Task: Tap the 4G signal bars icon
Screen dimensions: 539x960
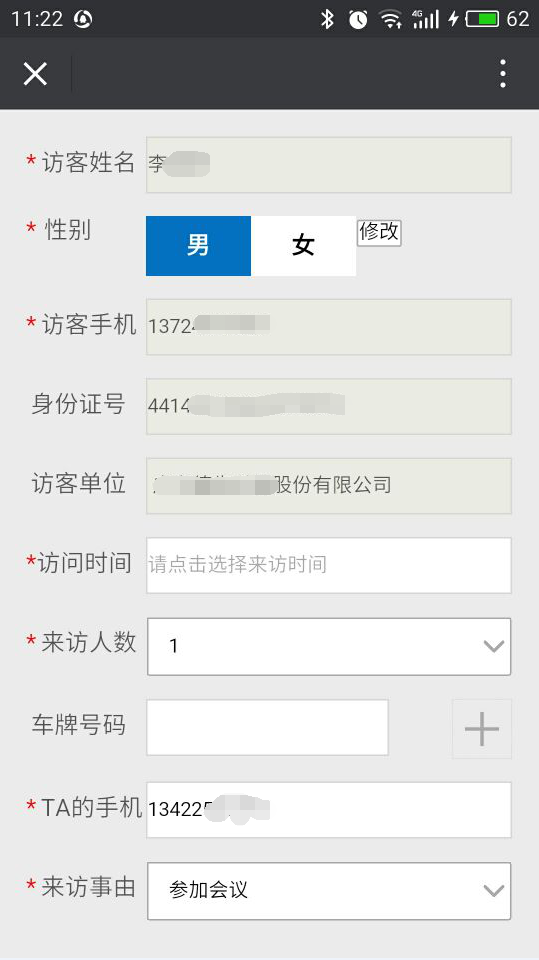Action: [426, 19]
